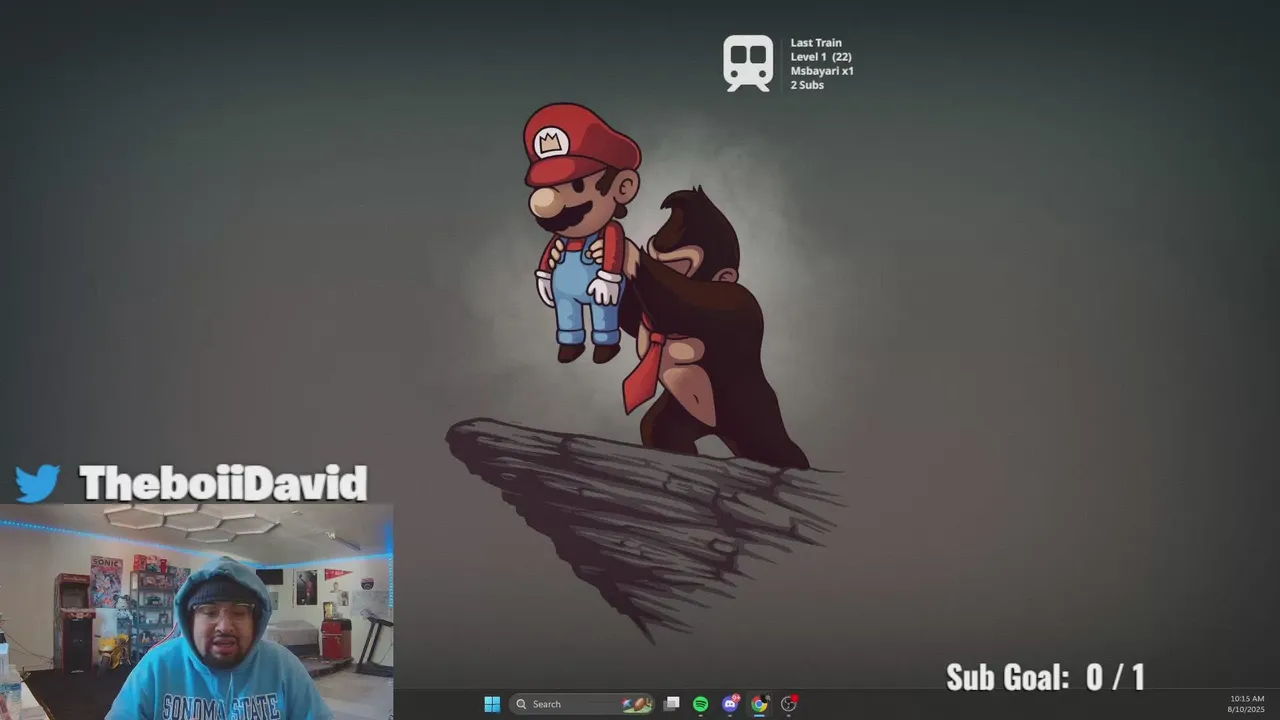The image size is (1280, 720).
Task: Open the Windows Start menu
Action: click(492, 704)
